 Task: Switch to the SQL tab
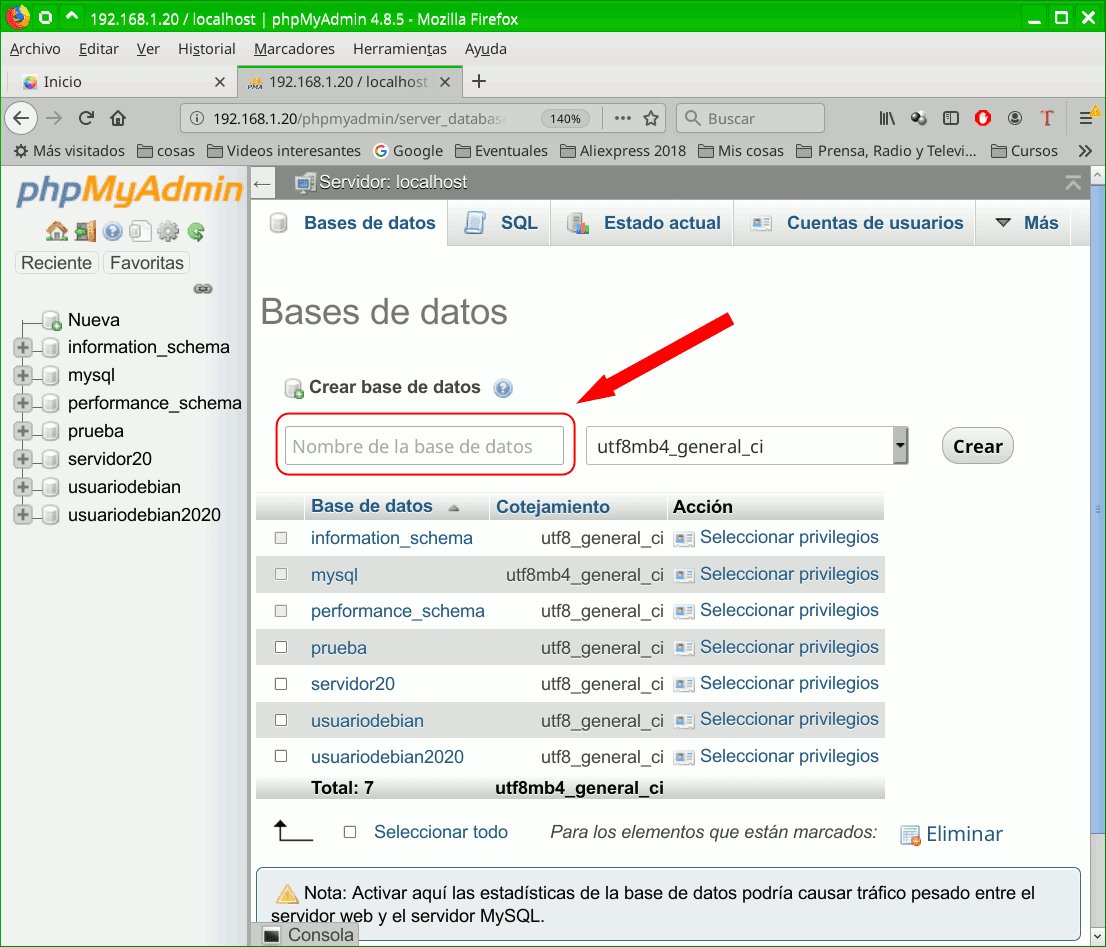(x=500, y=223)
